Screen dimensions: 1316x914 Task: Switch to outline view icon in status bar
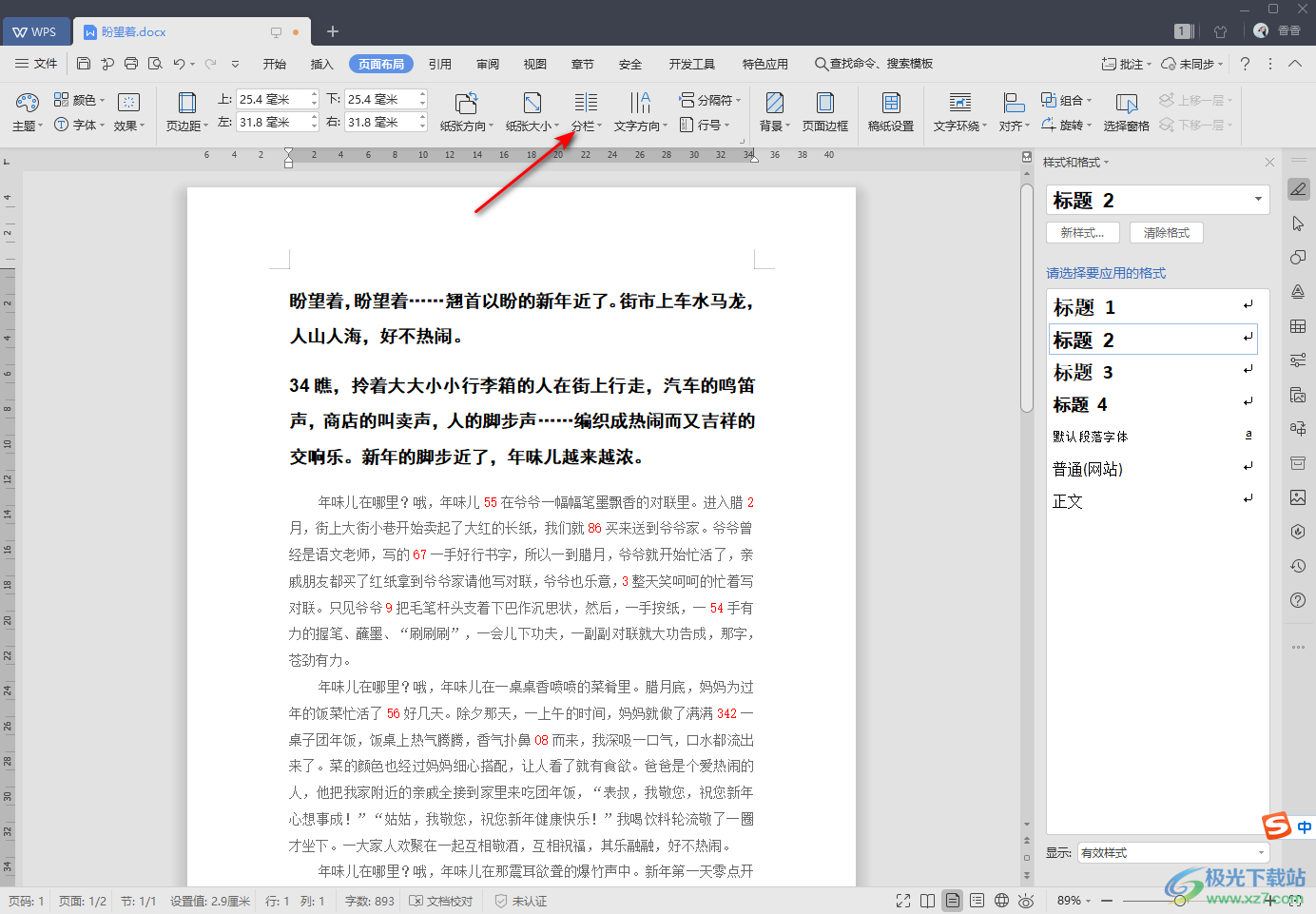pos(977,900)
